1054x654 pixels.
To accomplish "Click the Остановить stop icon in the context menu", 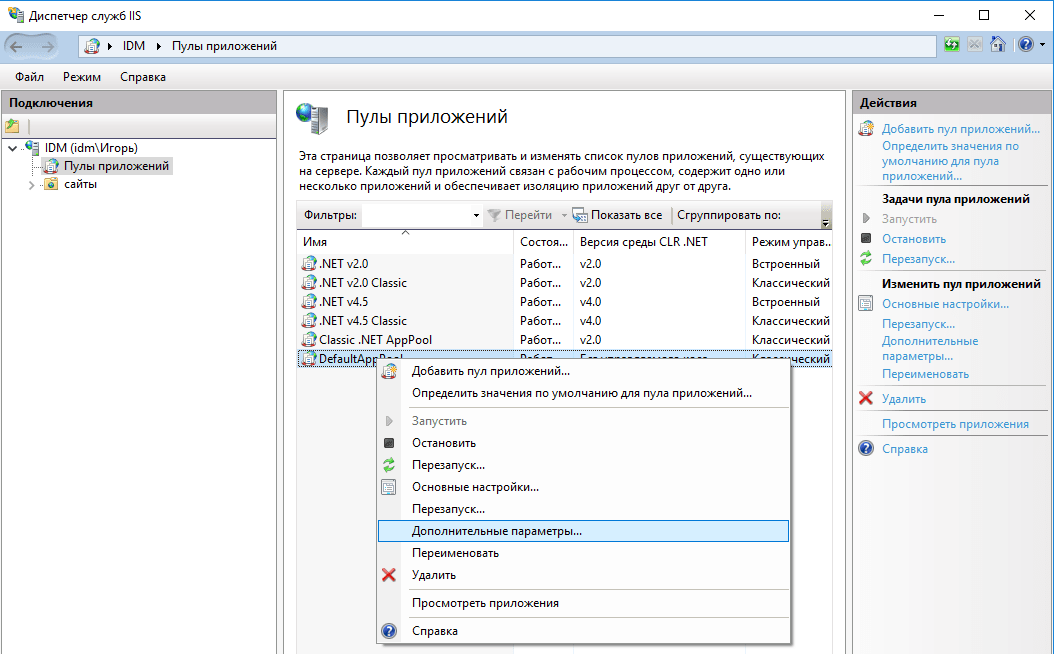I will [389, 442].
